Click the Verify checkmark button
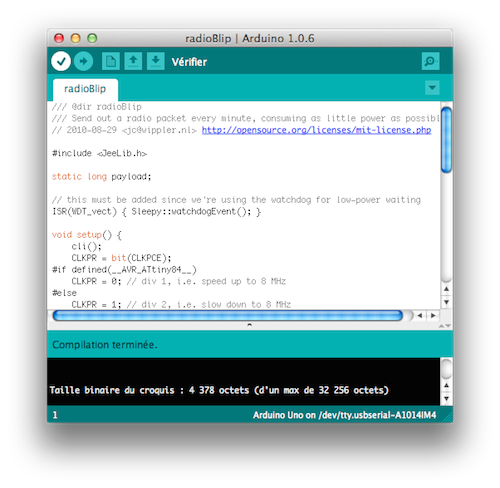This screenshot has height=488, width=500. 61,61
